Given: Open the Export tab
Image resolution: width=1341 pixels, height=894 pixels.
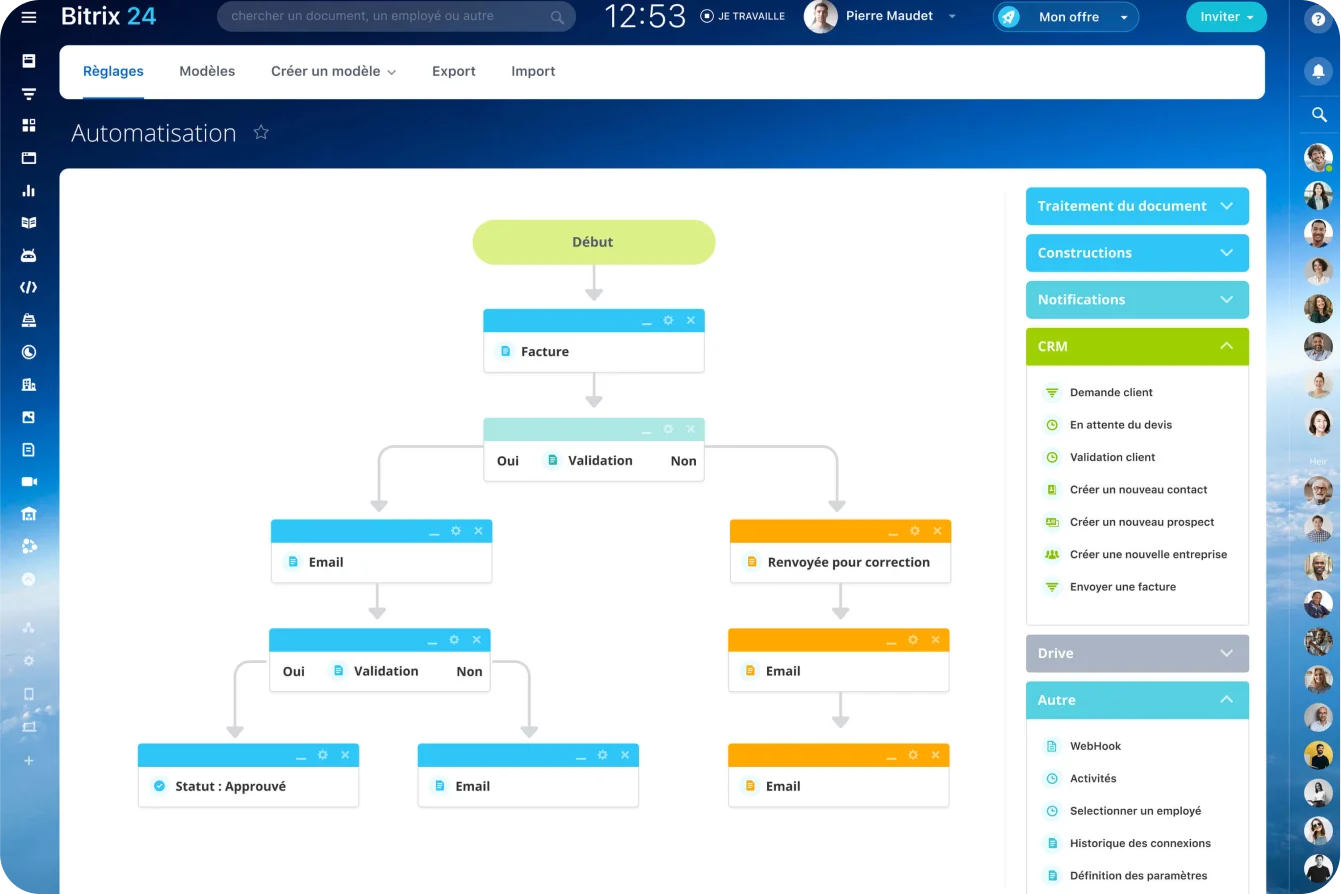Looking at the screenshot, I should pyautogui.click(x=453, y=72).
